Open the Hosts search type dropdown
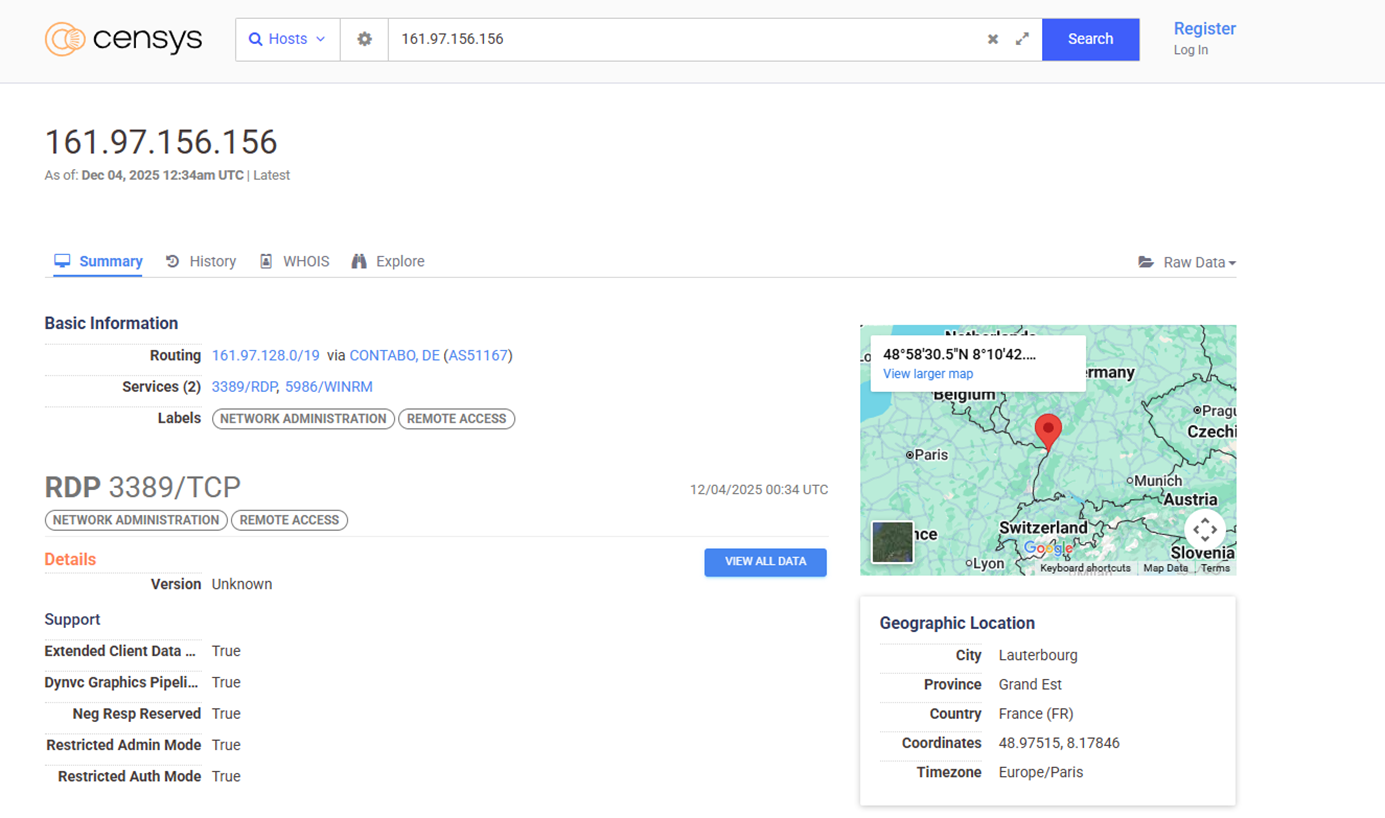 (x=287, y=39)
